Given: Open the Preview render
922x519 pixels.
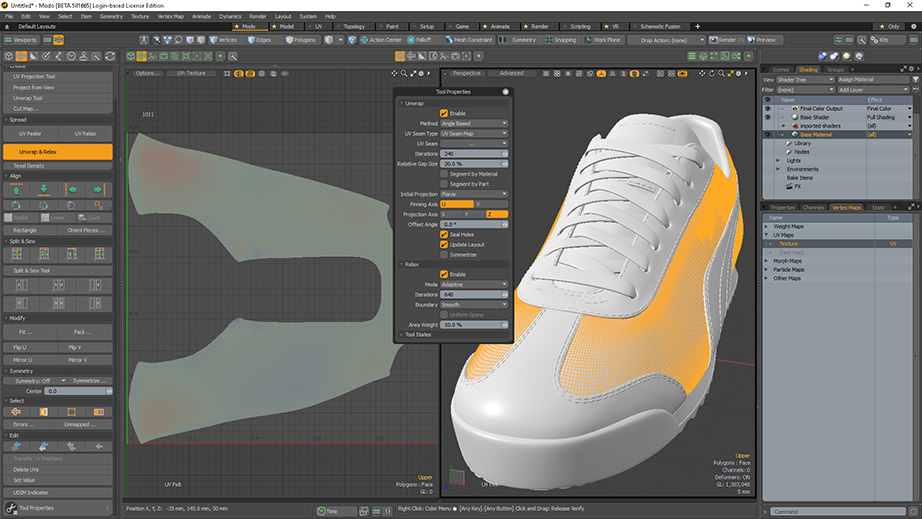Looking at the screenshot, I should click(761, 40).
